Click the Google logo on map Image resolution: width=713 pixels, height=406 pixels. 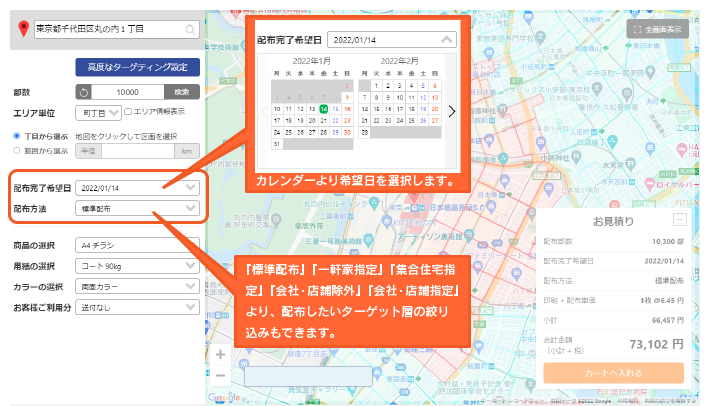pos(224,398)
